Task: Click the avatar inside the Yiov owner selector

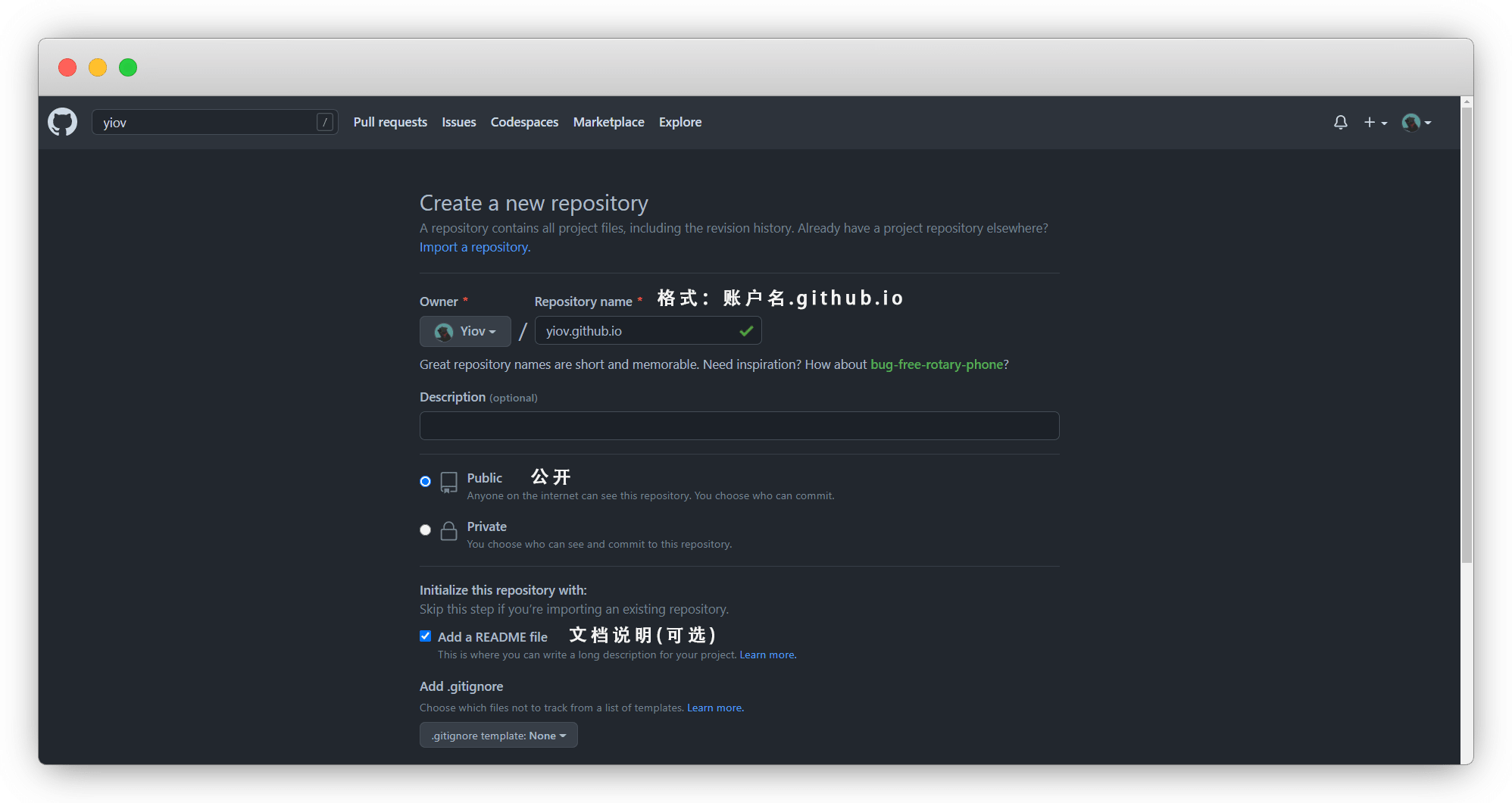Action: 443,331
